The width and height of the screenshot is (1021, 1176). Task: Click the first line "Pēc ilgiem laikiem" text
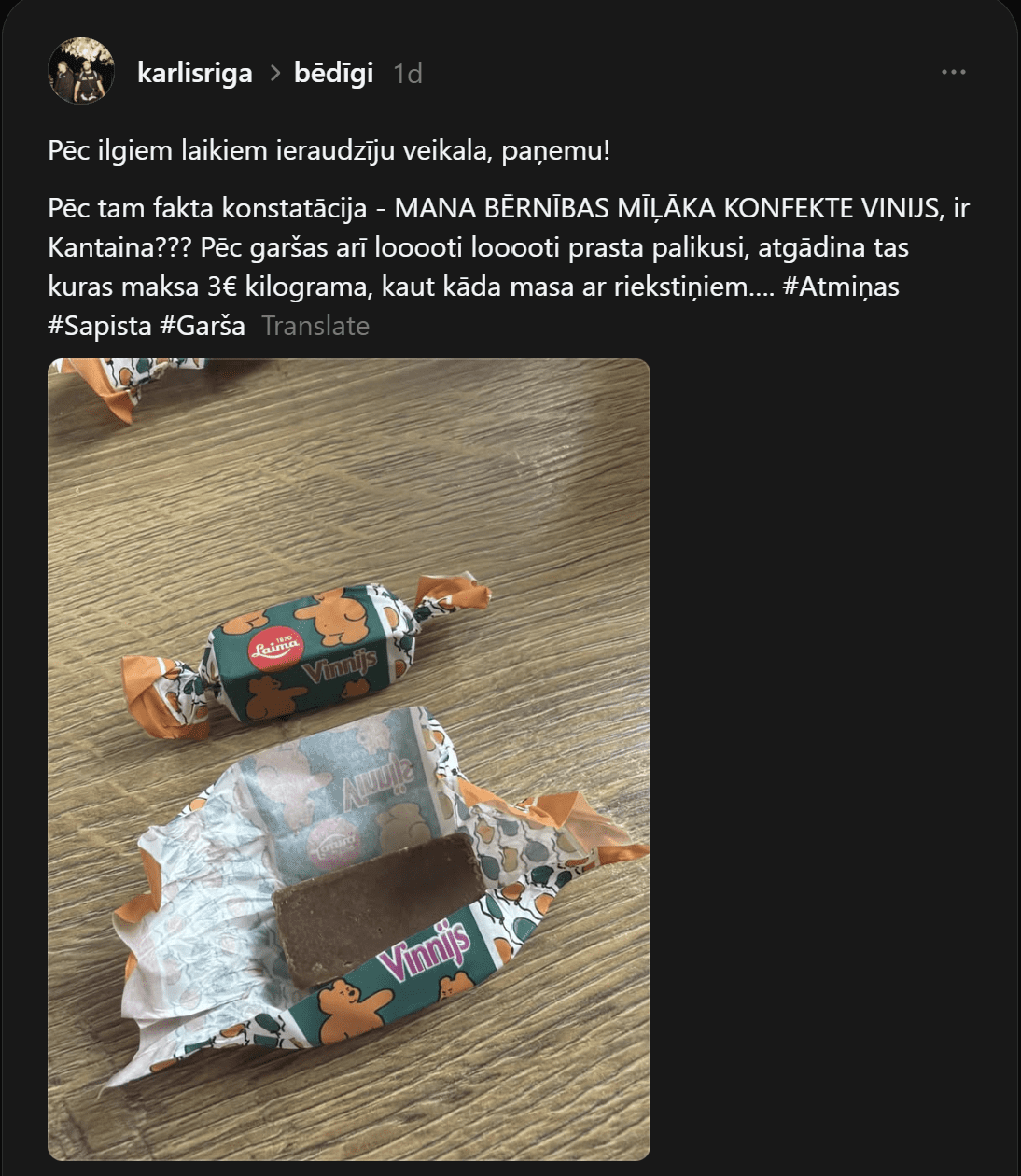tap(158, 150)
